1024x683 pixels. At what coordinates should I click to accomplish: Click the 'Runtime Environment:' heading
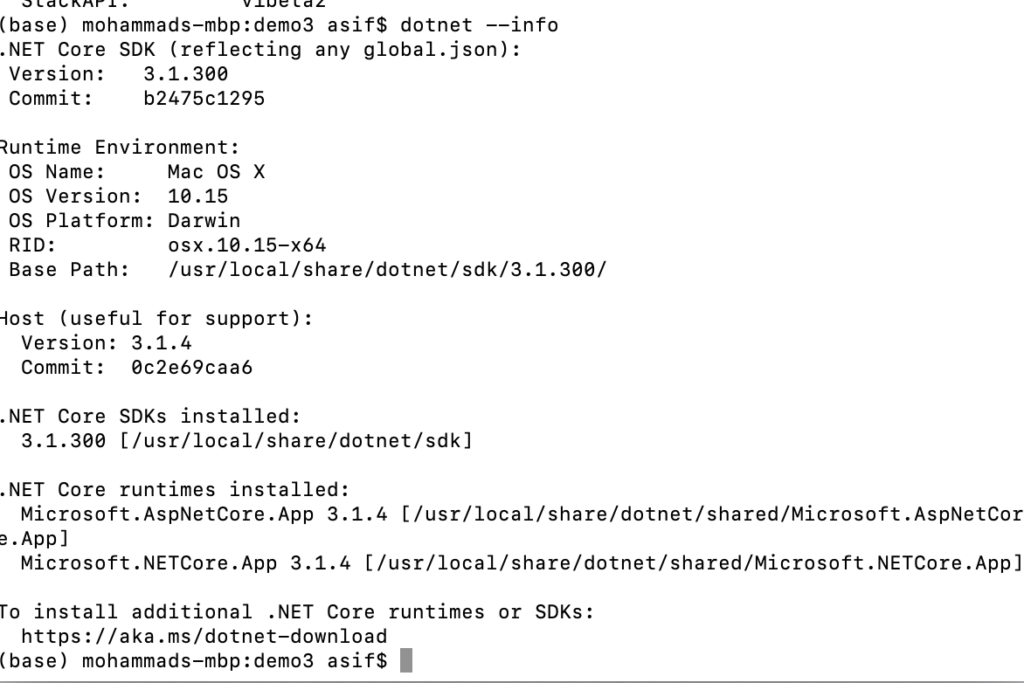point(119,147)
